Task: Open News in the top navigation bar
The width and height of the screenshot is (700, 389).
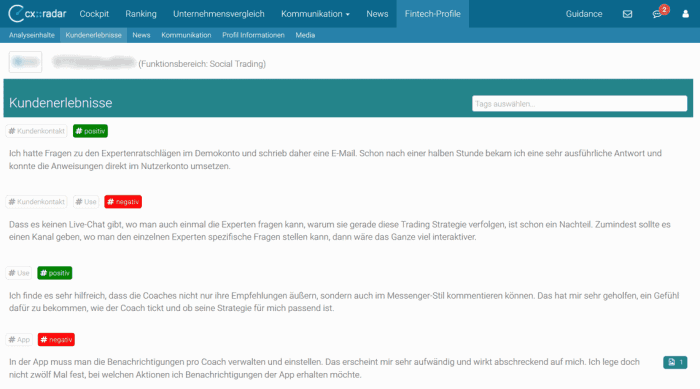Action: (x=377, y=14)
